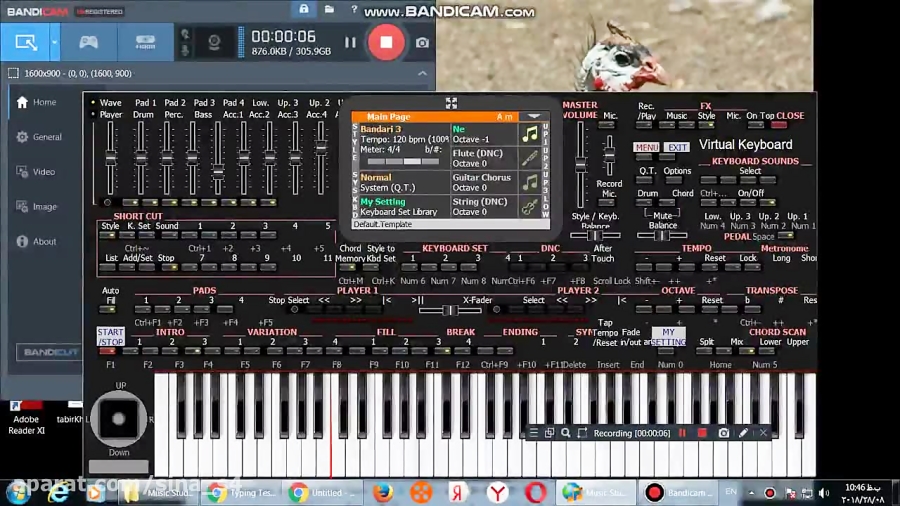
Task: Click the Master Volume slider
Action: click(581, 165)
